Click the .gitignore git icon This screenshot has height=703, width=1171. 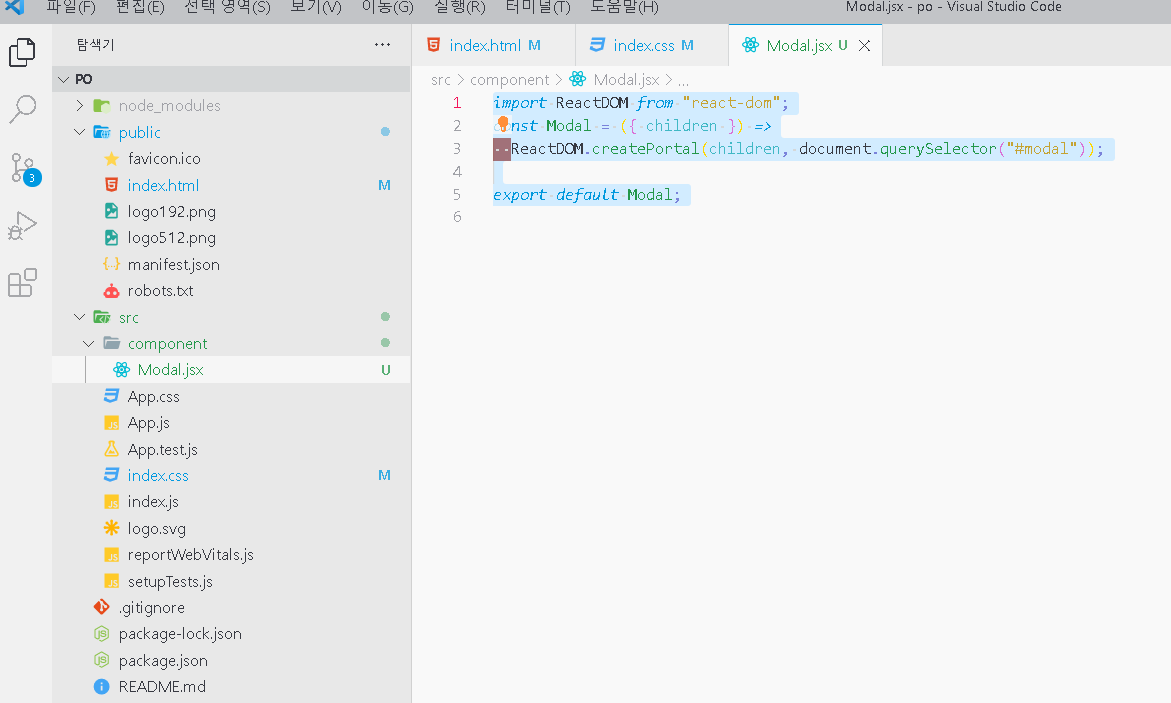[x=102, y=607]
